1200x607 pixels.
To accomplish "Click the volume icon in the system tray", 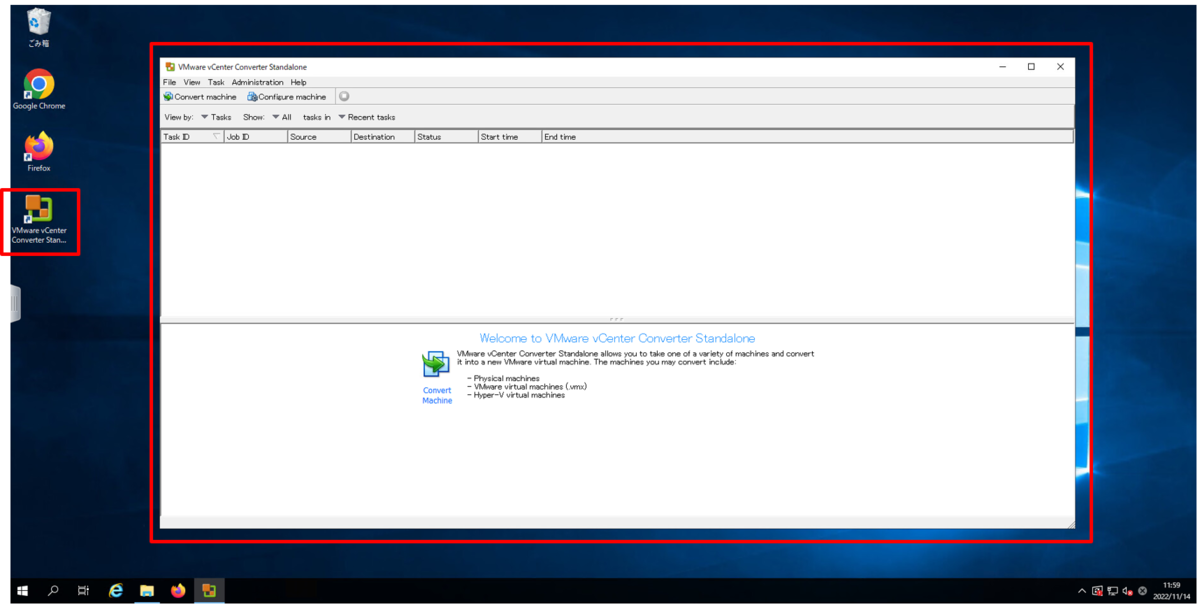I will click(x=1127, y=591).
